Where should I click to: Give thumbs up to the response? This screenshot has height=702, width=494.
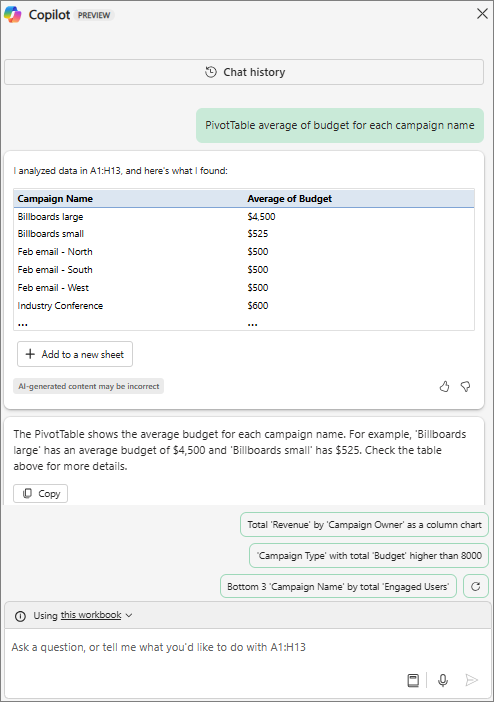tap(444, 386)
